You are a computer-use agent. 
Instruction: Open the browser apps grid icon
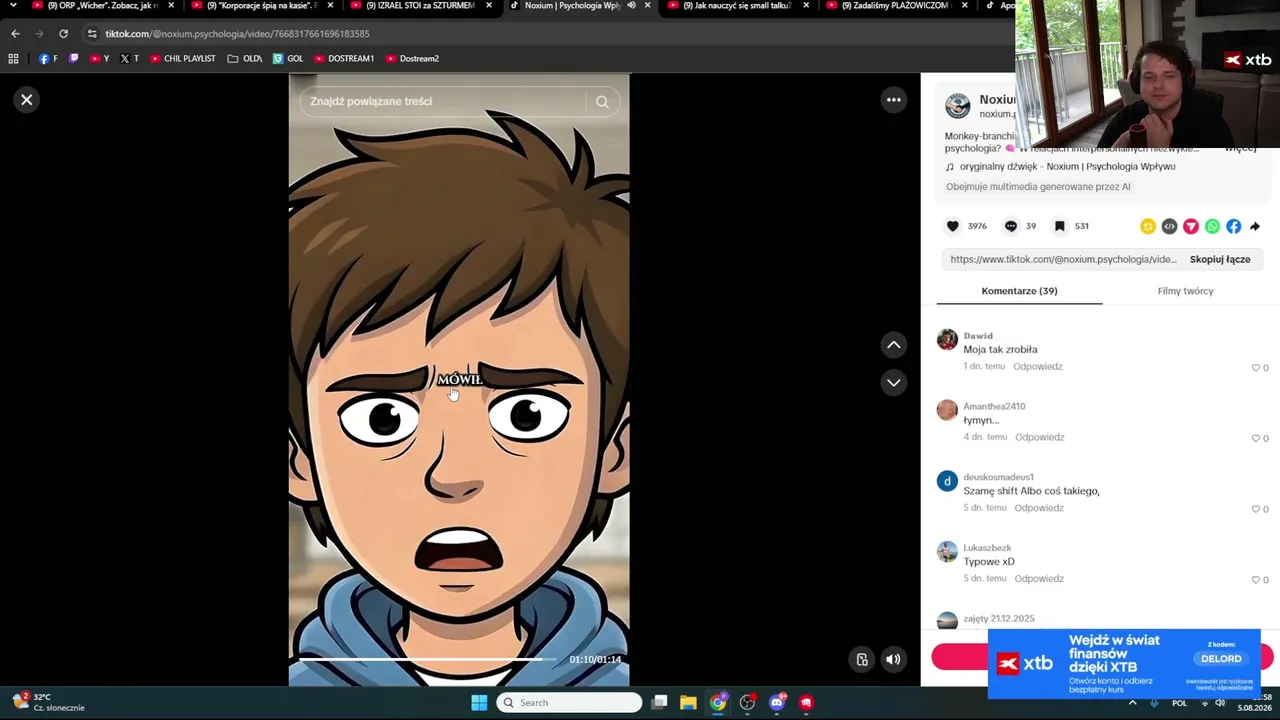(x=13, y=59)
